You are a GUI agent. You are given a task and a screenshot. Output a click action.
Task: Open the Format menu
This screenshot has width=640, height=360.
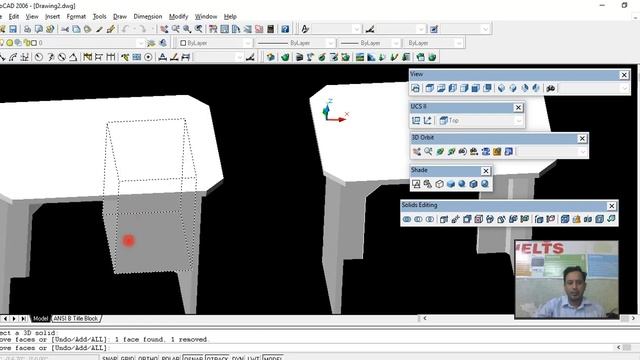click(x=76, y=16)
